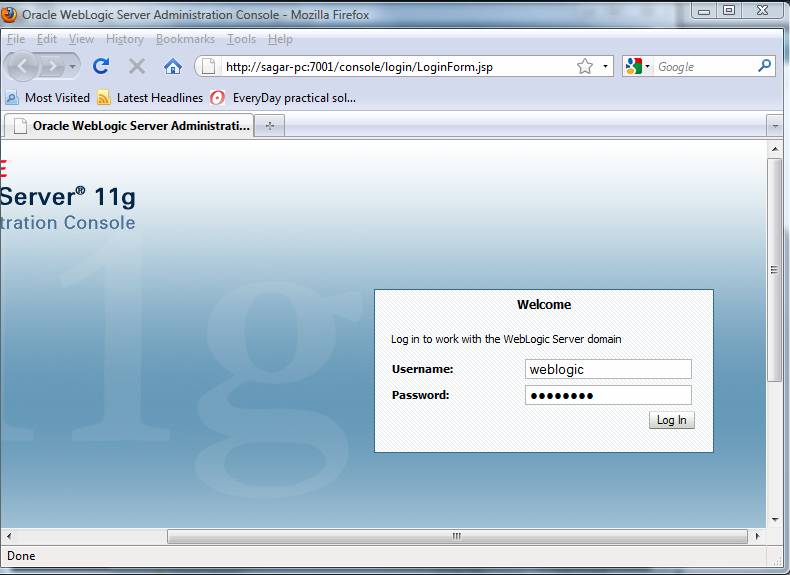Viewport: 790px width, 575px height.
Task: Click the vertical scrollbar thumb
Action: [x=775, y=270]
